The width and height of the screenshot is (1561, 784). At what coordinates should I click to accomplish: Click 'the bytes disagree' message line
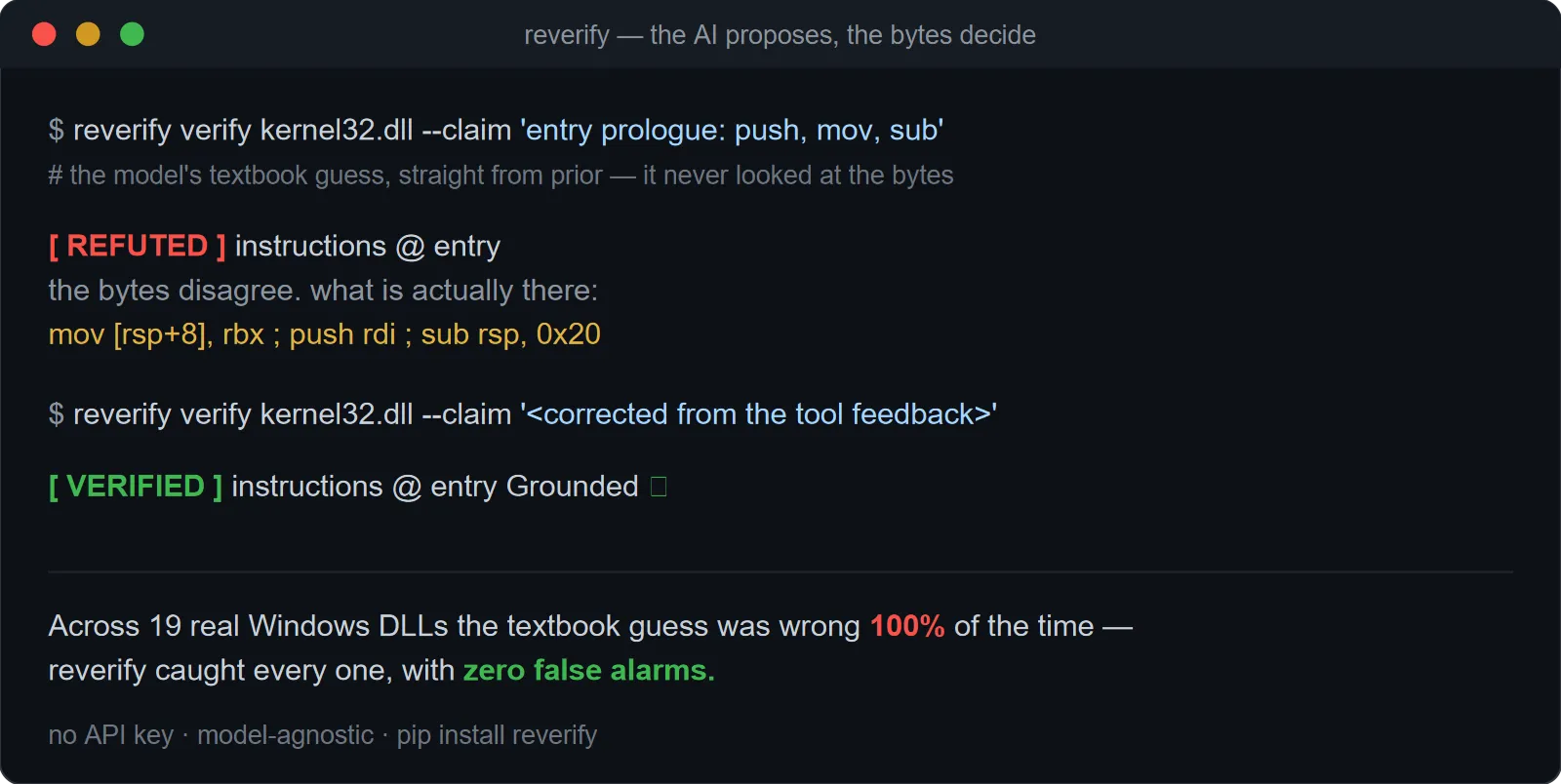323,291
